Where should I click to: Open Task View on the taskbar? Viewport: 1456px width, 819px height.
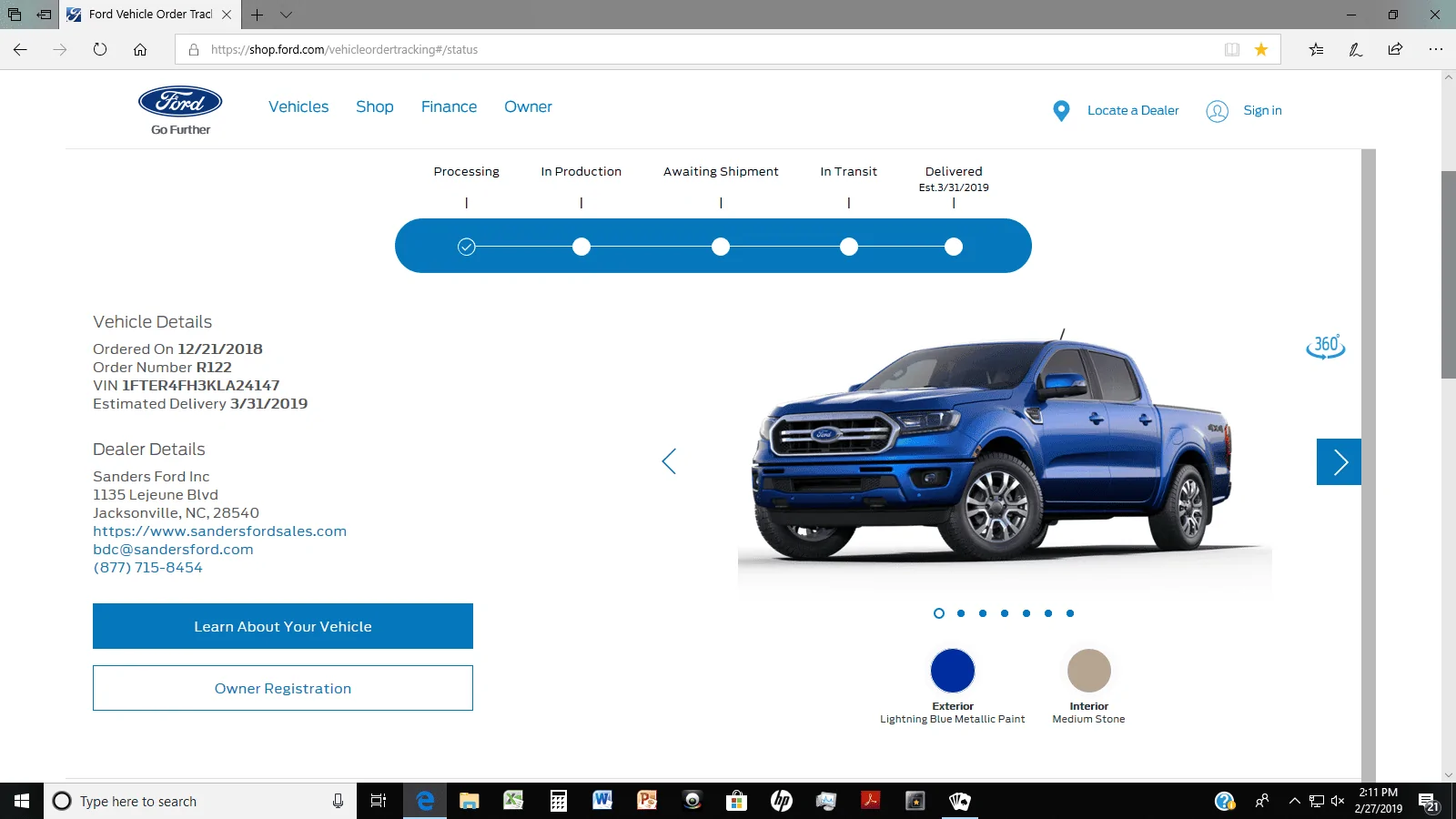click(x=379, y=801)
